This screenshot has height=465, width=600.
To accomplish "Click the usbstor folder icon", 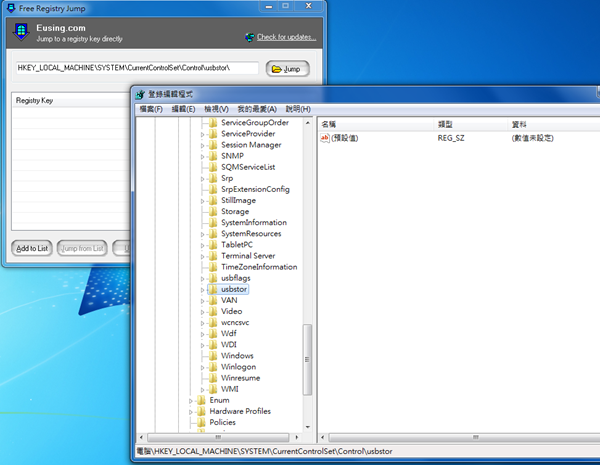I will pyautogui.click(x=212, y=289).
